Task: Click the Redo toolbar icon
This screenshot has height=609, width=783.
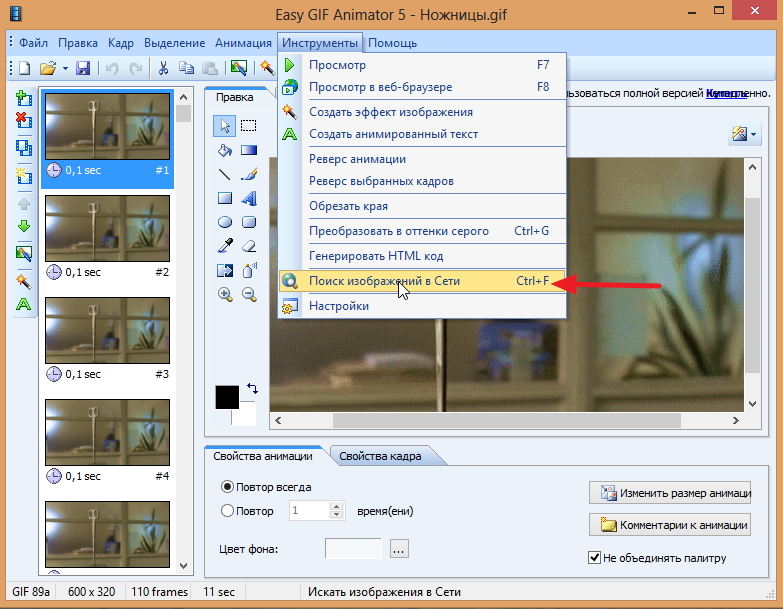Action: click(x=135, y=67)
